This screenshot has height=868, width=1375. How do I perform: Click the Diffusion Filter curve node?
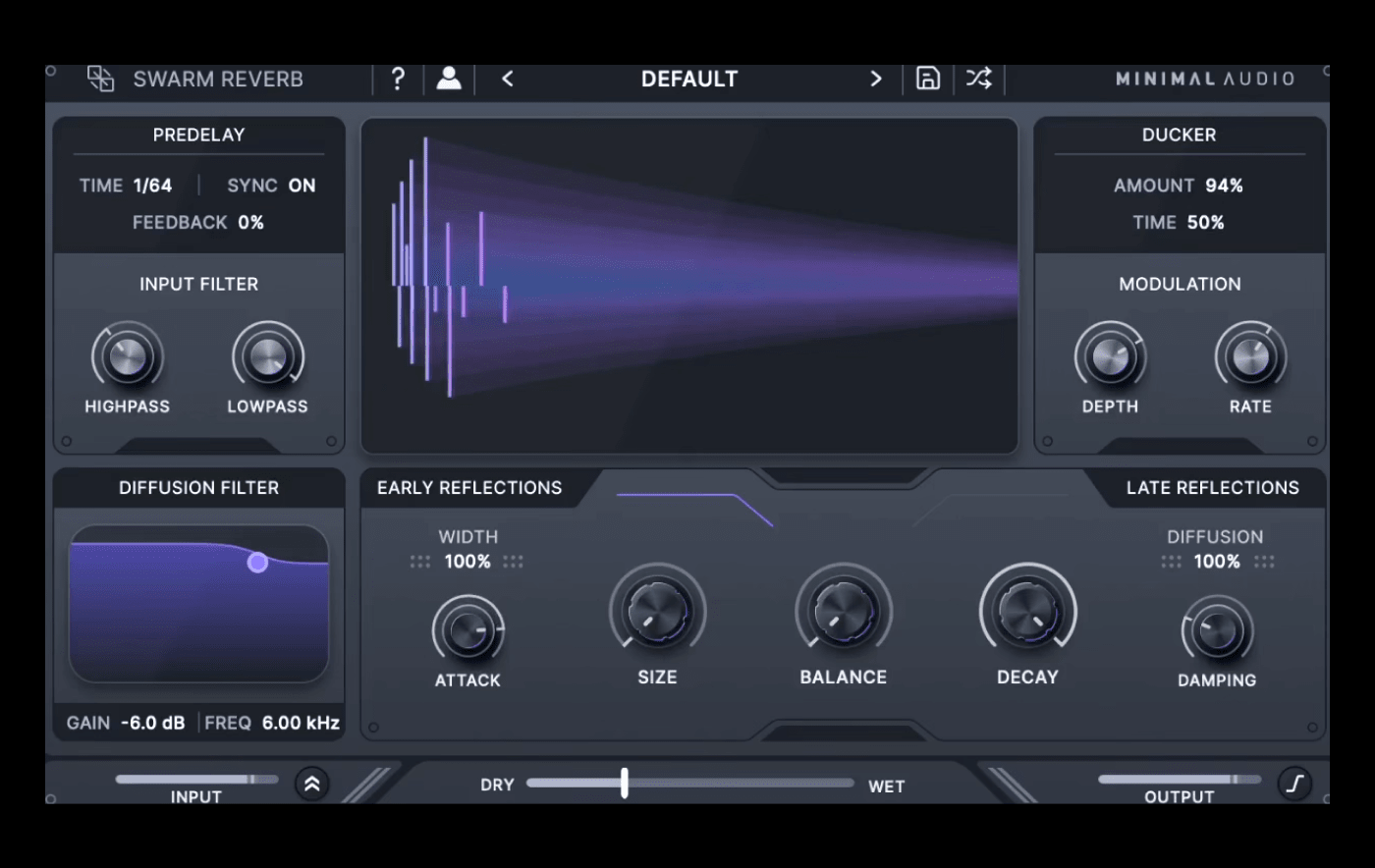coord(257,562)
